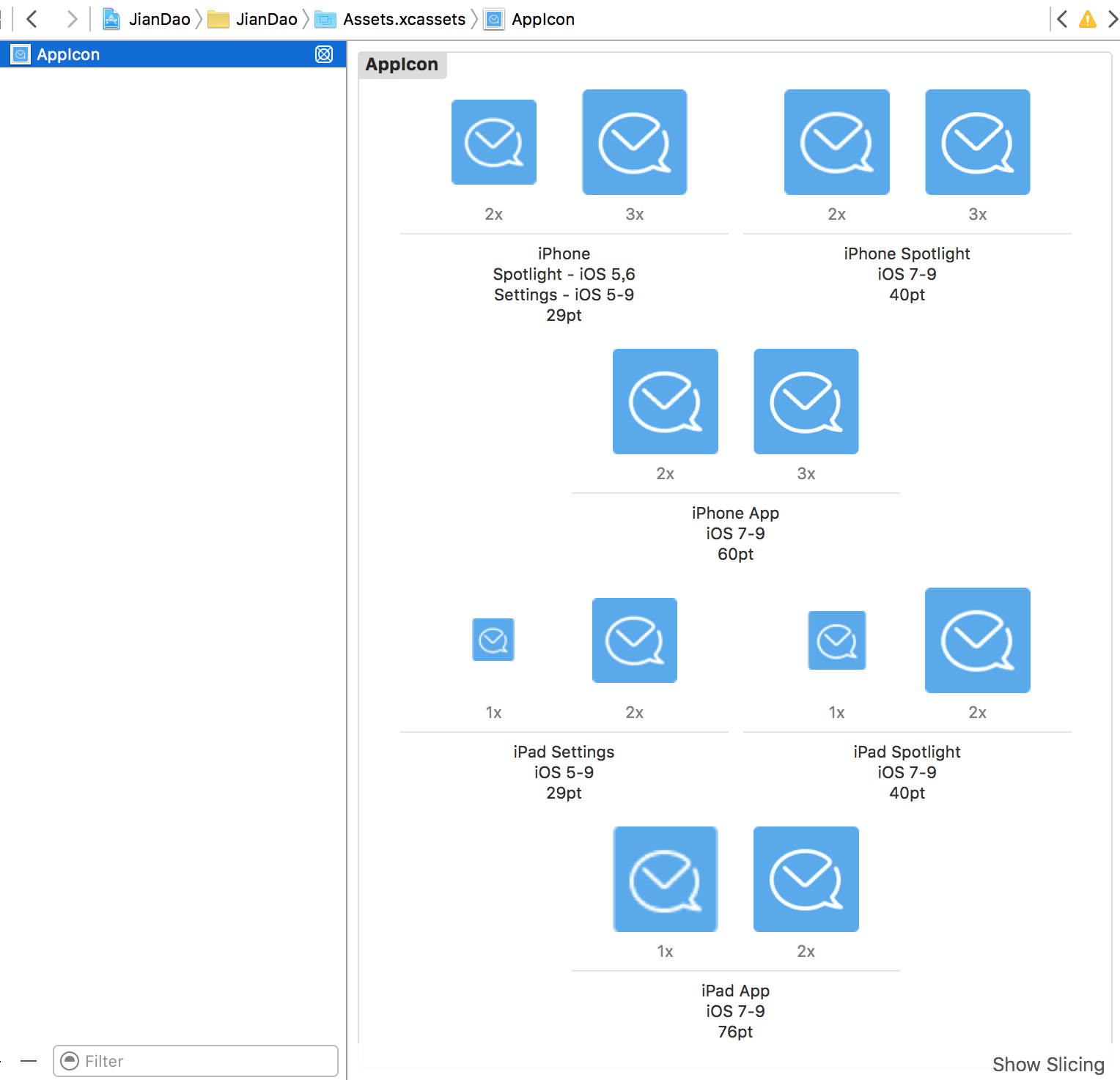This screenshot has width=1120, height=1080.
Task: Select iPhone App 60pt 2x icon
Action: click(x=666, y=402)
